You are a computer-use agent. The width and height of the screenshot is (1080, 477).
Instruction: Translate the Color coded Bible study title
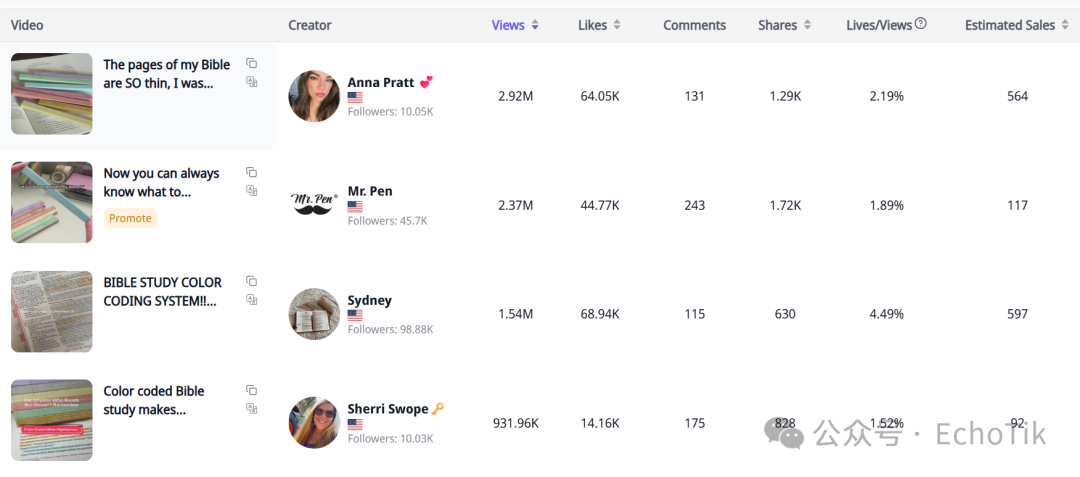tap(251, 408)
